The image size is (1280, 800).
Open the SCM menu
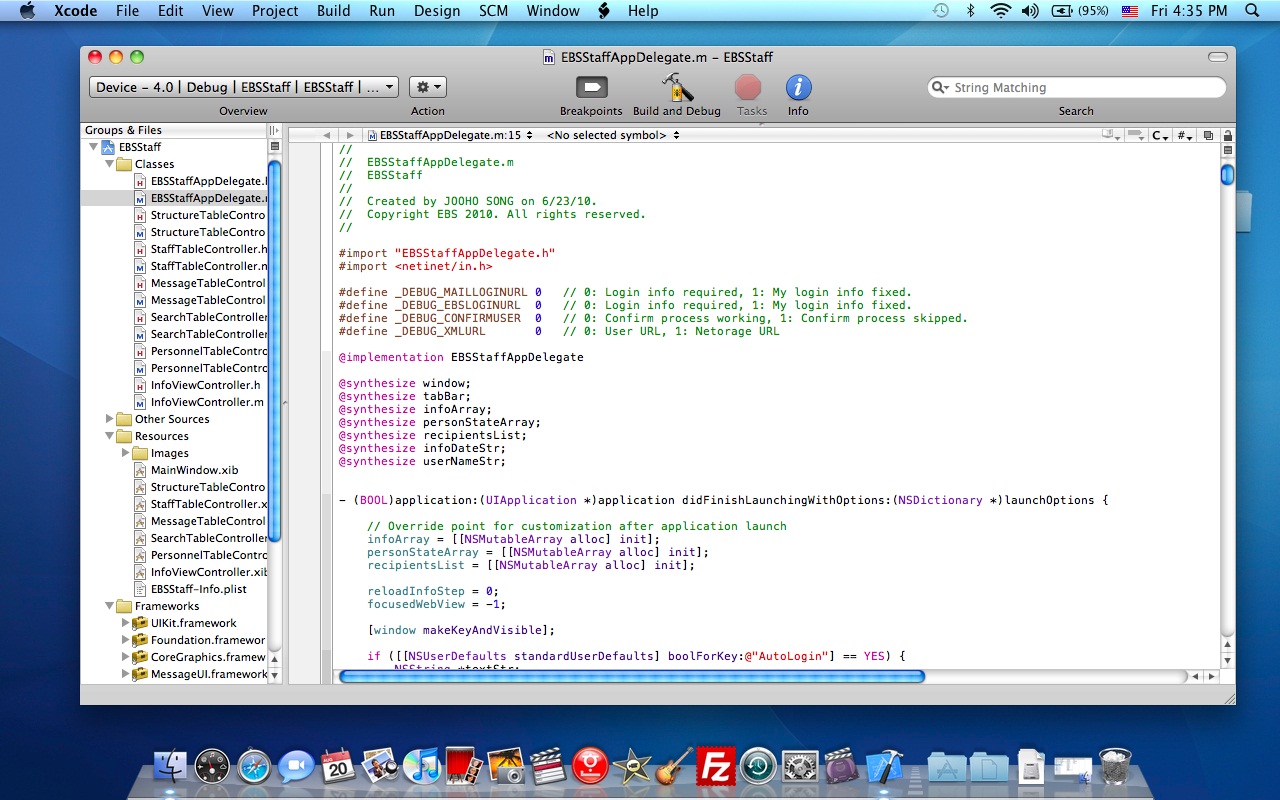[x=493, y=11]
